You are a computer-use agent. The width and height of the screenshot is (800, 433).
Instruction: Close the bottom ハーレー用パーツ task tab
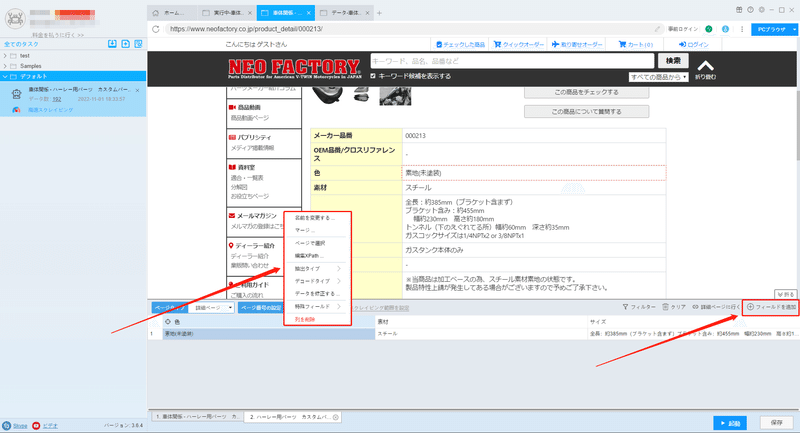pyautogui.click(x=336, y=417)
